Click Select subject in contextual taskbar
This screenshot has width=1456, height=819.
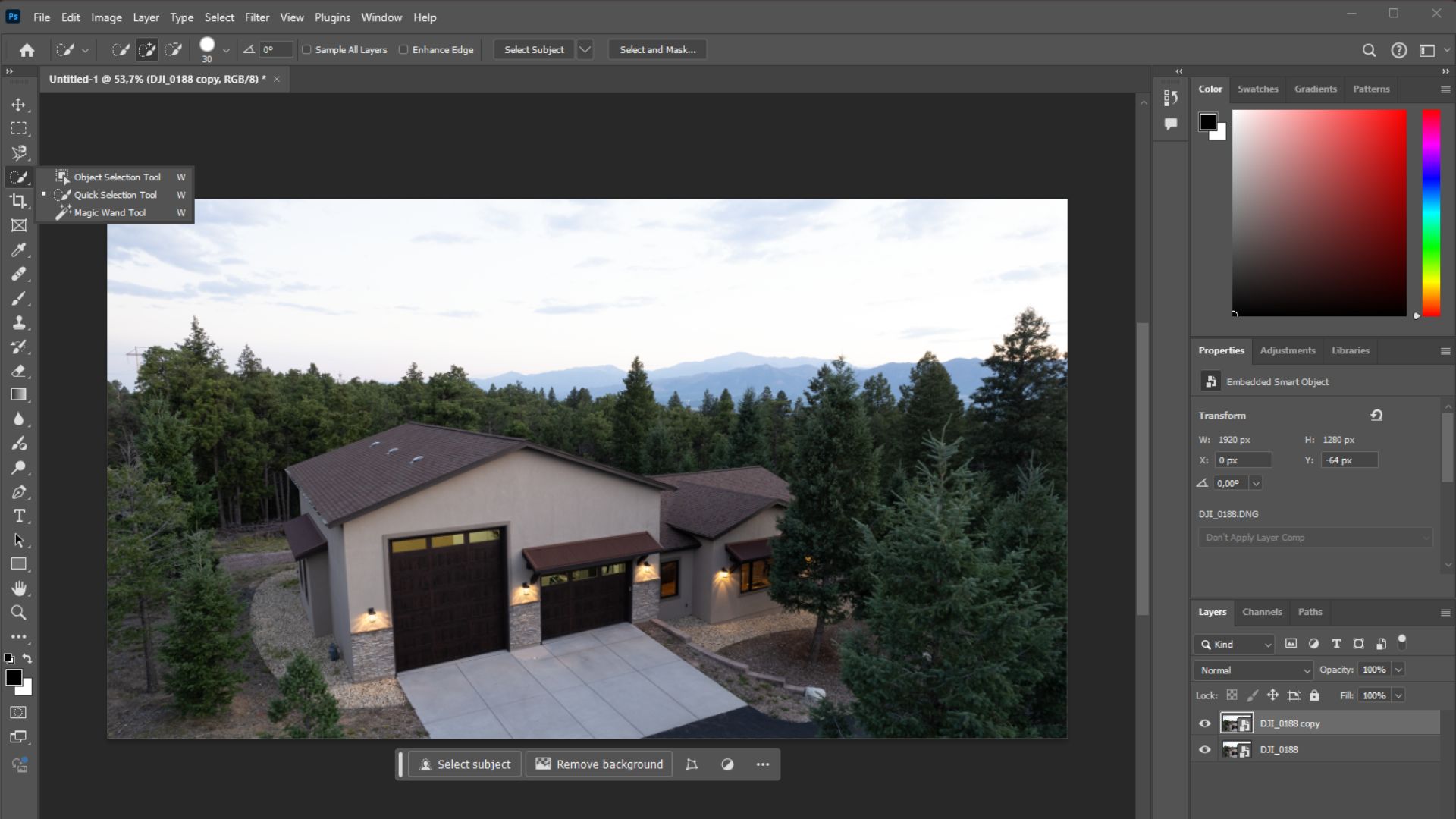click(465, 764)
